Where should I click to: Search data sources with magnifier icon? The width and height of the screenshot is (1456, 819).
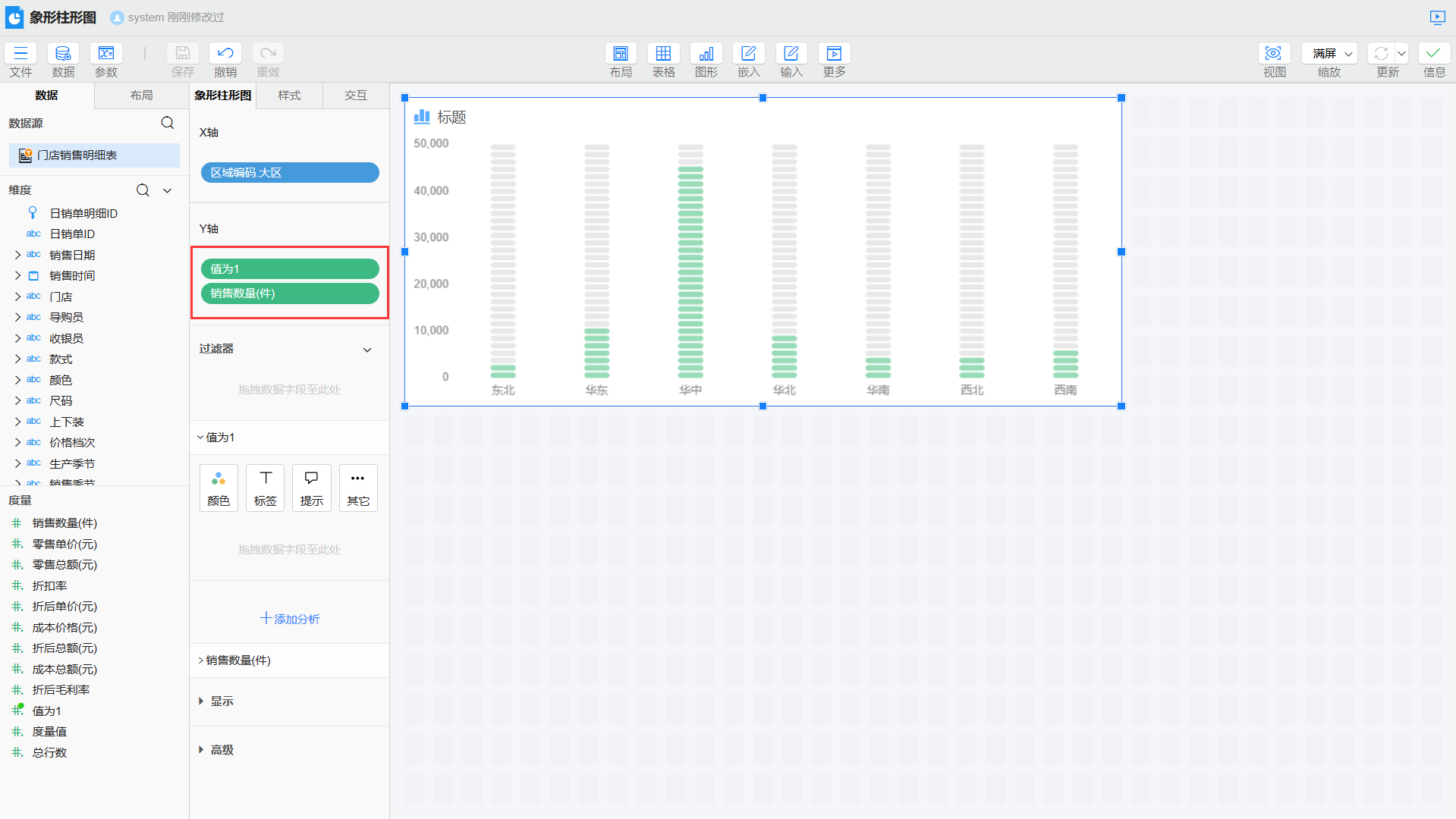click(168, 123)
